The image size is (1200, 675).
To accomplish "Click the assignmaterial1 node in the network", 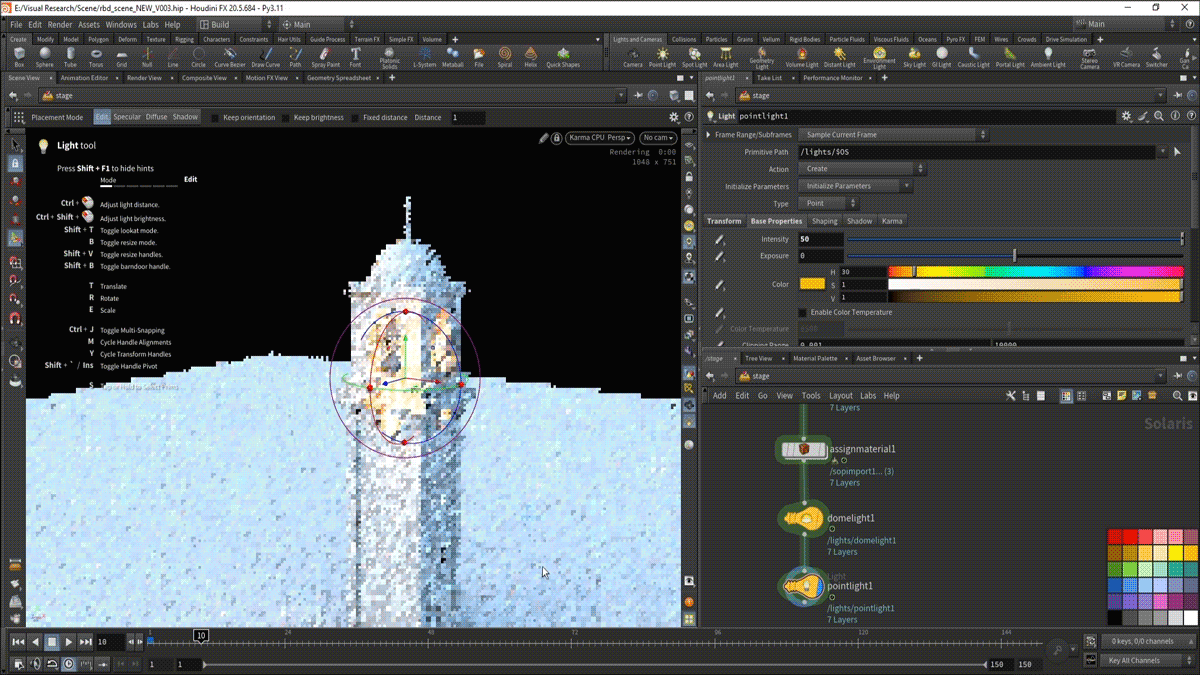I will [805, 450].
